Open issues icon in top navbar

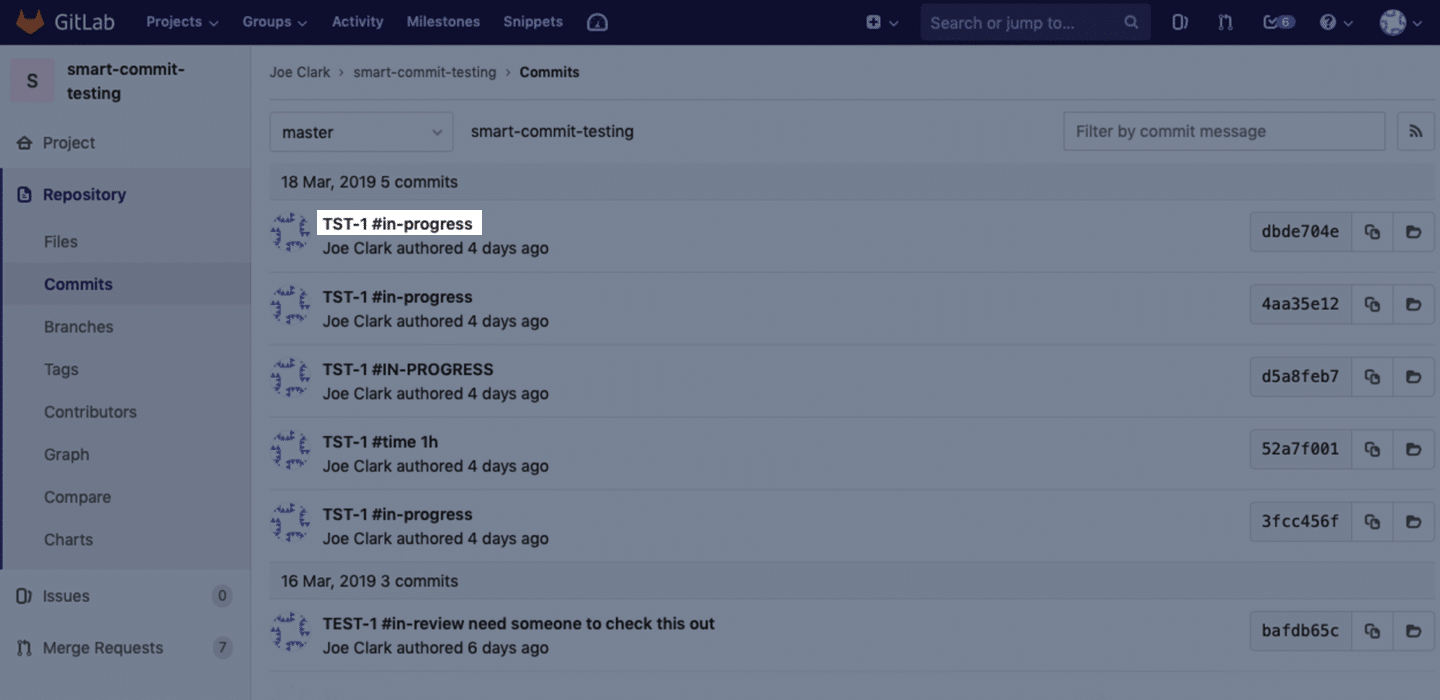tap(1180, 22)
